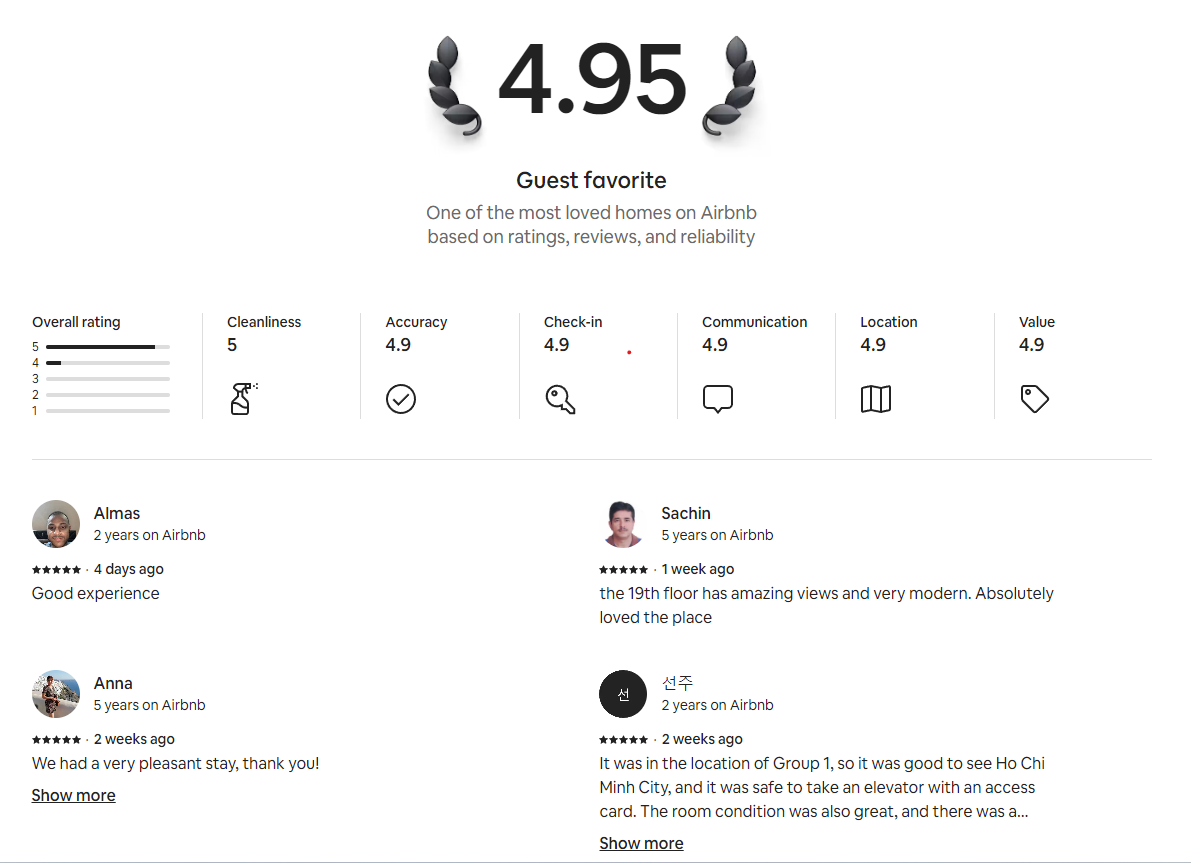Open Sachin's profile photo
The height and width of the screenshot is (863, 1191).
(623, 524)
